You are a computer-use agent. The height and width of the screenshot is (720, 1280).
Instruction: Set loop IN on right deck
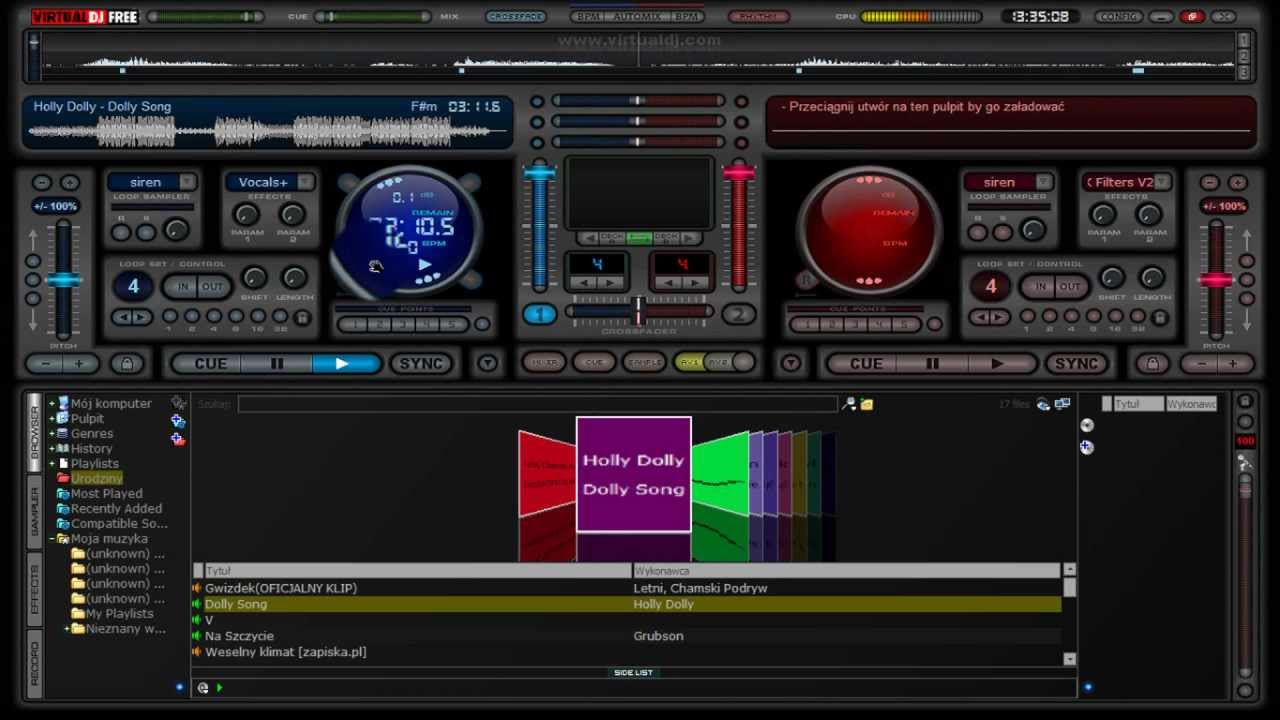point(1039,286)
